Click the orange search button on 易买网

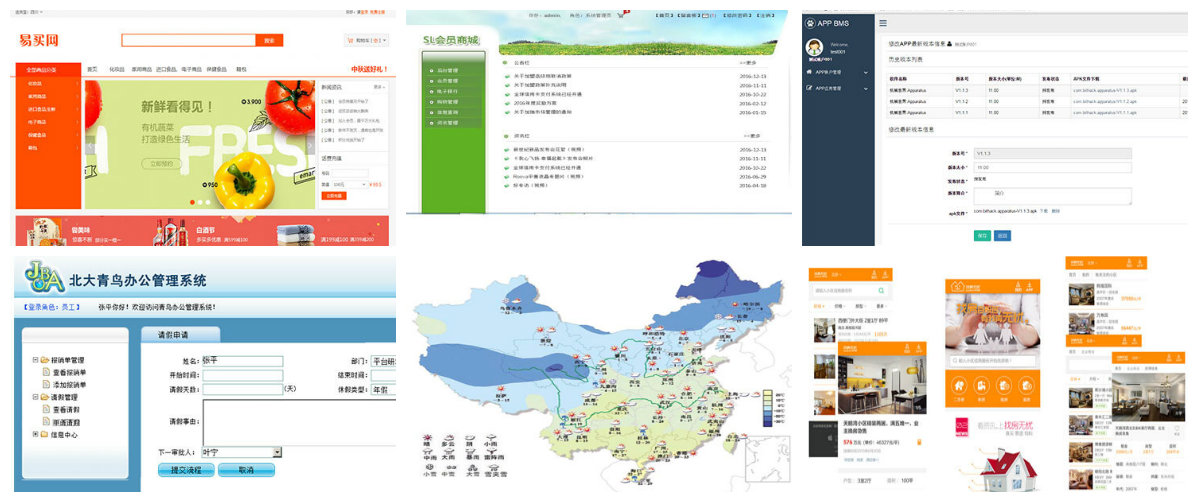click(x=269, y=41)
